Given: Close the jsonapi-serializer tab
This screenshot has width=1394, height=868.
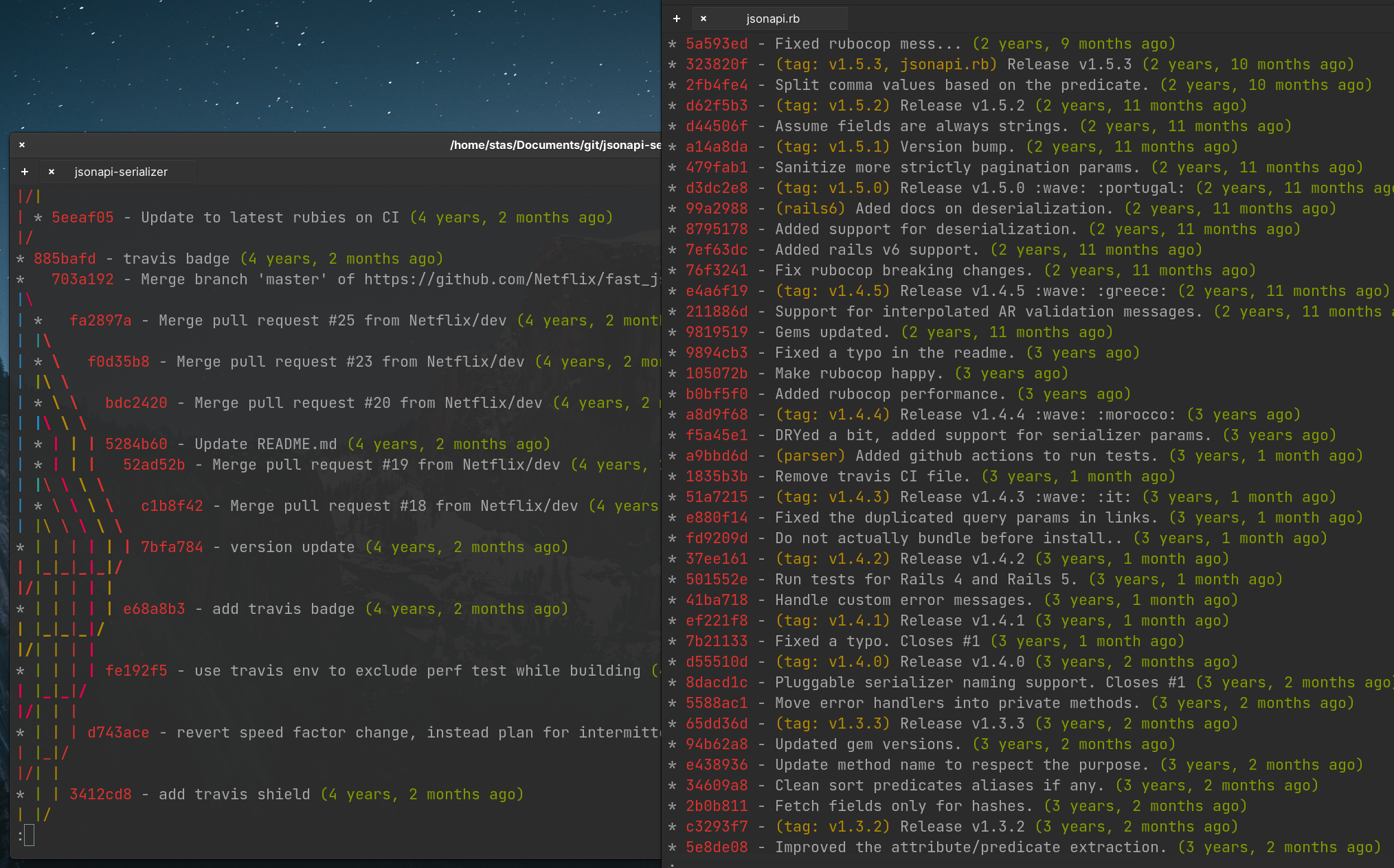Looking at the screenshot, I should (x=52, y=172).
